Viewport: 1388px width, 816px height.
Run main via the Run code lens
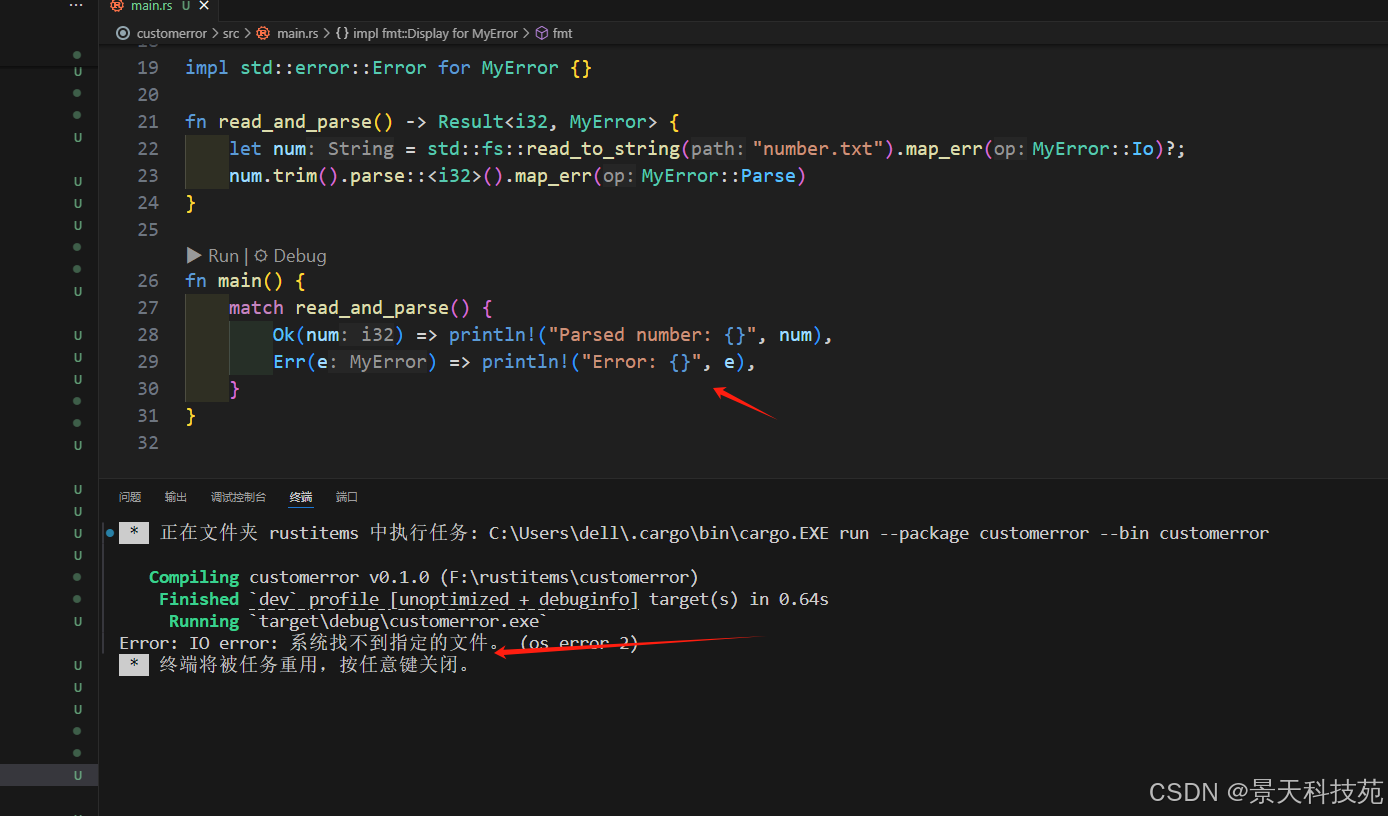[213, 256]
